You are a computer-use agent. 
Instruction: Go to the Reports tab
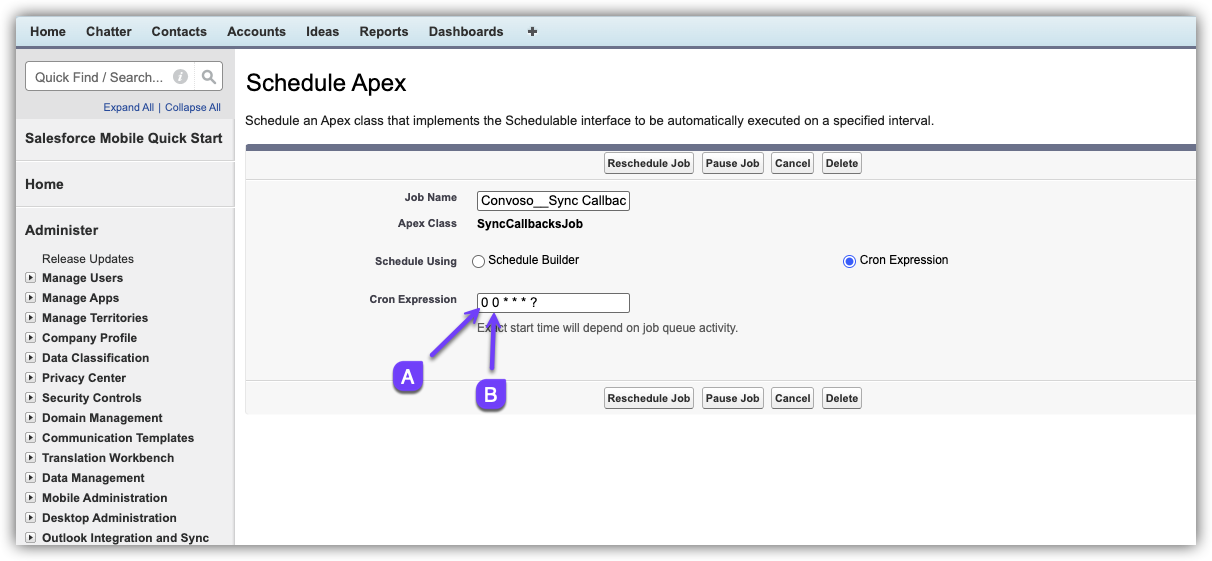(384, 32)
